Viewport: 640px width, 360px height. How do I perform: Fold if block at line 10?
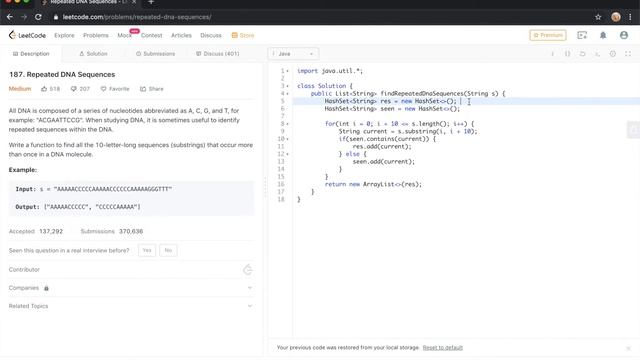287,139
